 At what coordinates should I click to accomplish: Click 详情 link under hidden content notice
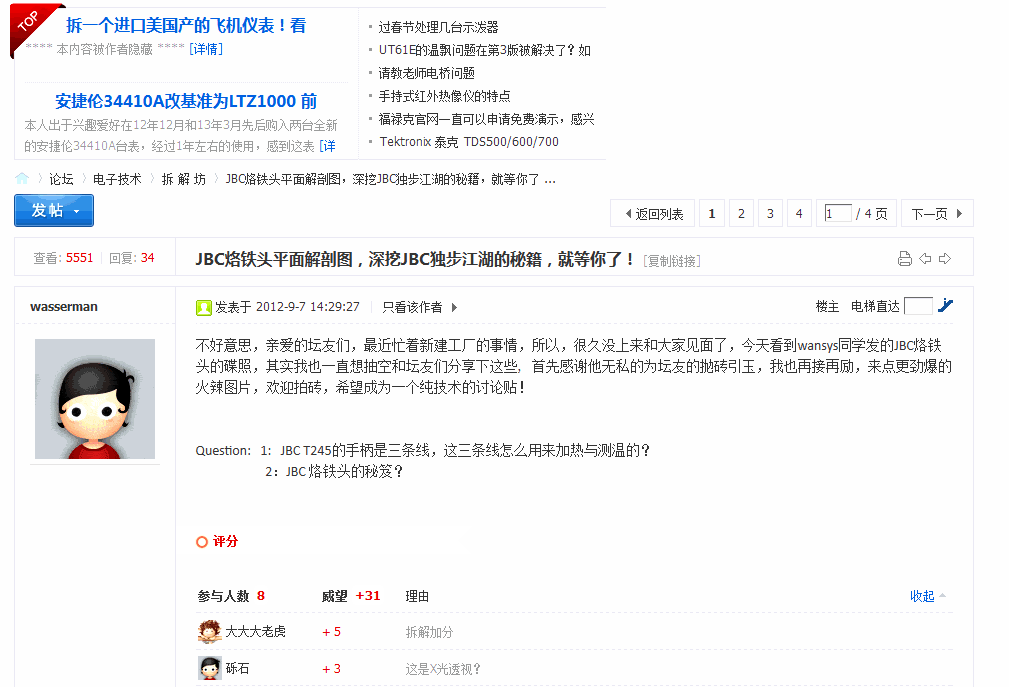206,49
